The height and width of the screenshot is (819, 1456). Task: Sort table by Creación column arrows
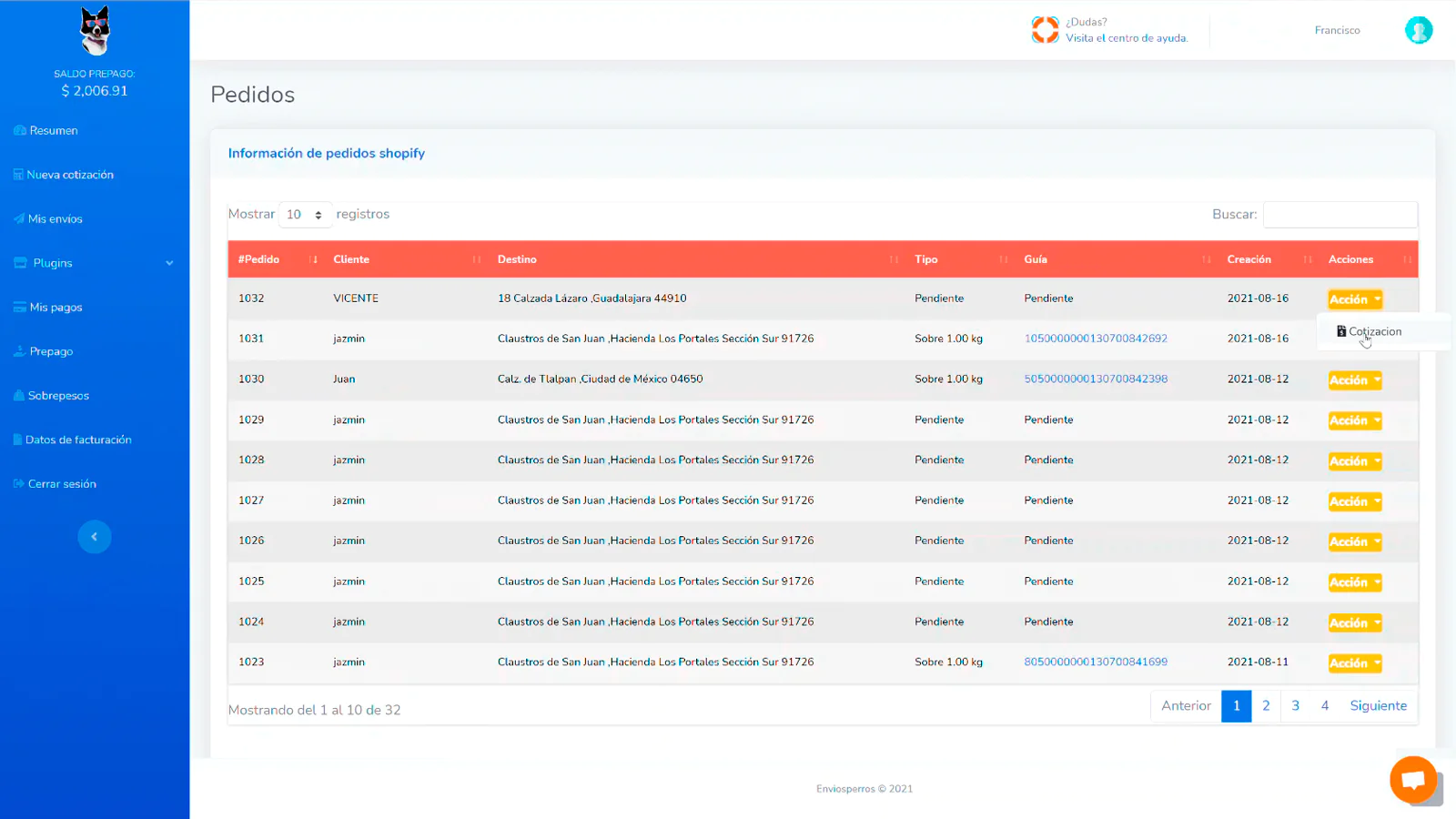click(1308, 259)
